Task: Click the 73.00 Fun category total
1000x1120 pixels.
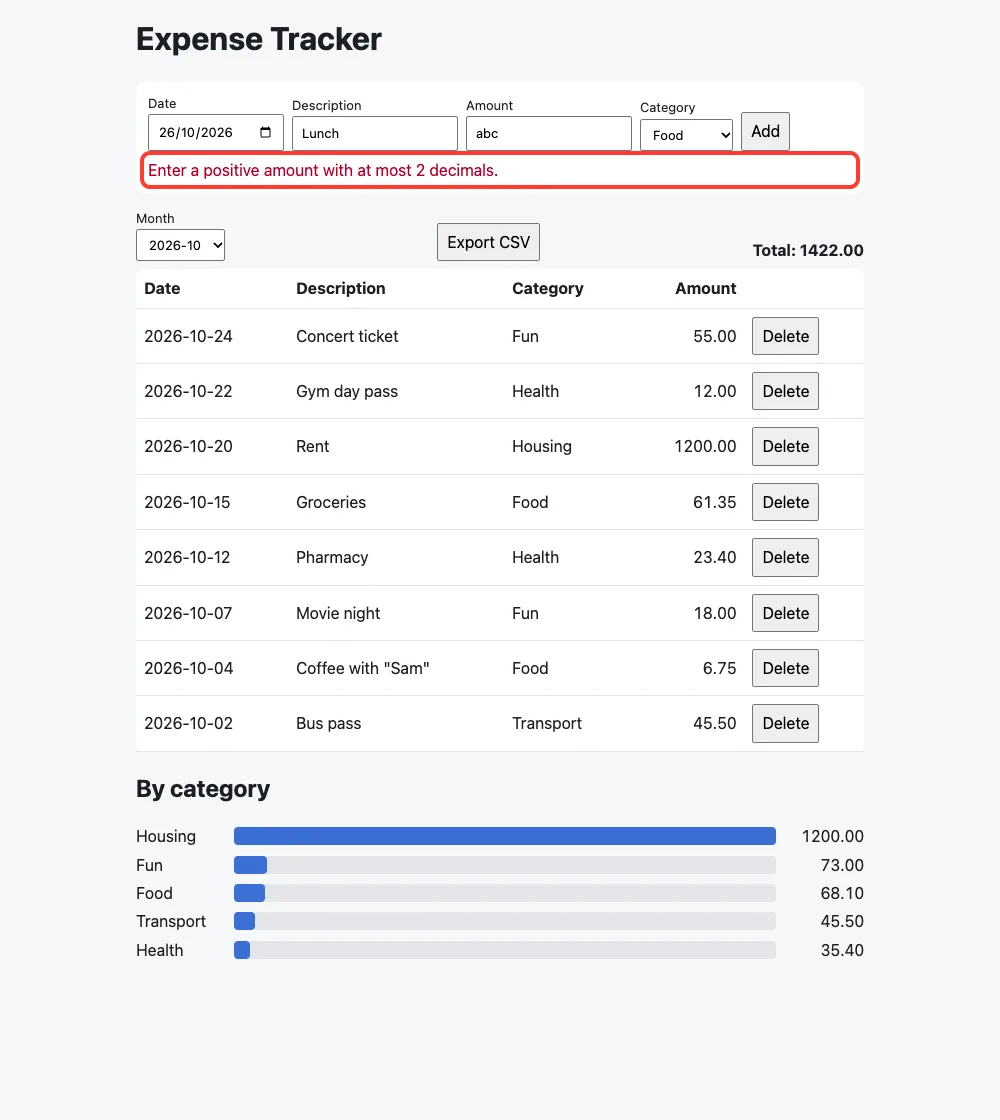Action: click(x=842, y=865)
